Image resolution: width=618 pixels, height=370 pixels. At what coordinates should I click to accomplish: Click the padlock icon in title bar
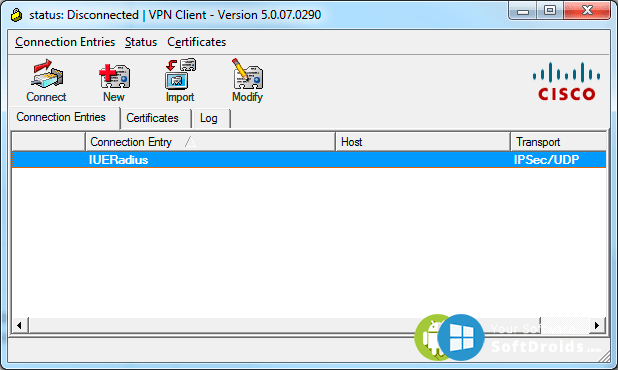point(17,15)
